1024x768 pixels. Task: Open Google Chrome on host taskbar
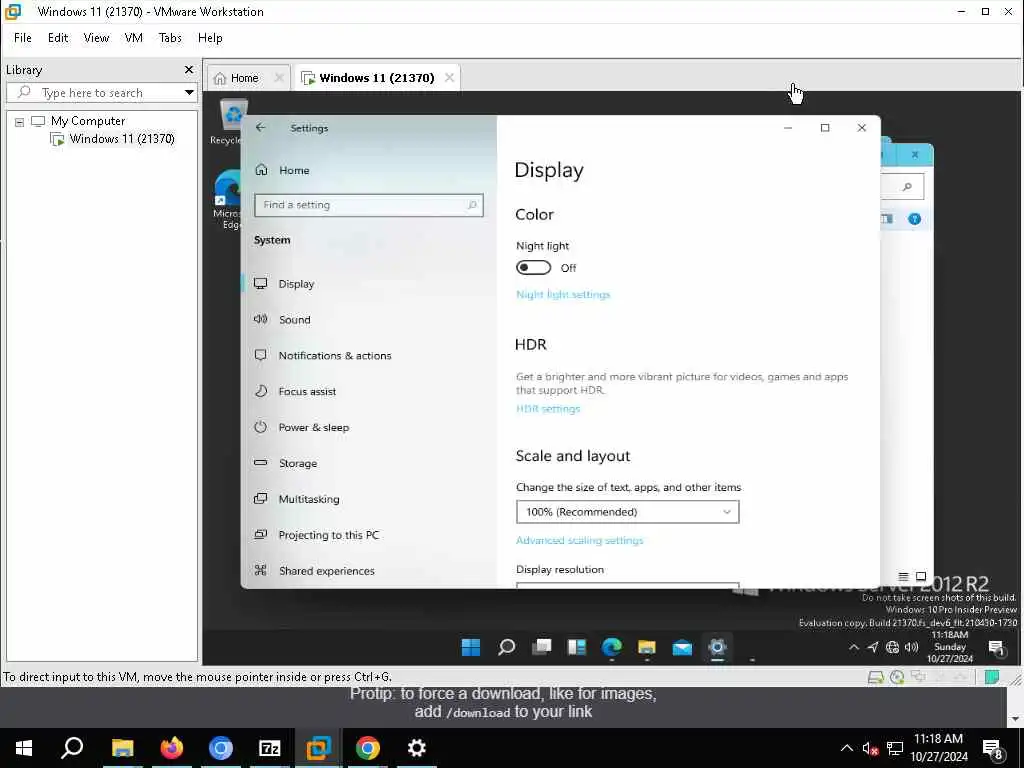tap(368, 748)
